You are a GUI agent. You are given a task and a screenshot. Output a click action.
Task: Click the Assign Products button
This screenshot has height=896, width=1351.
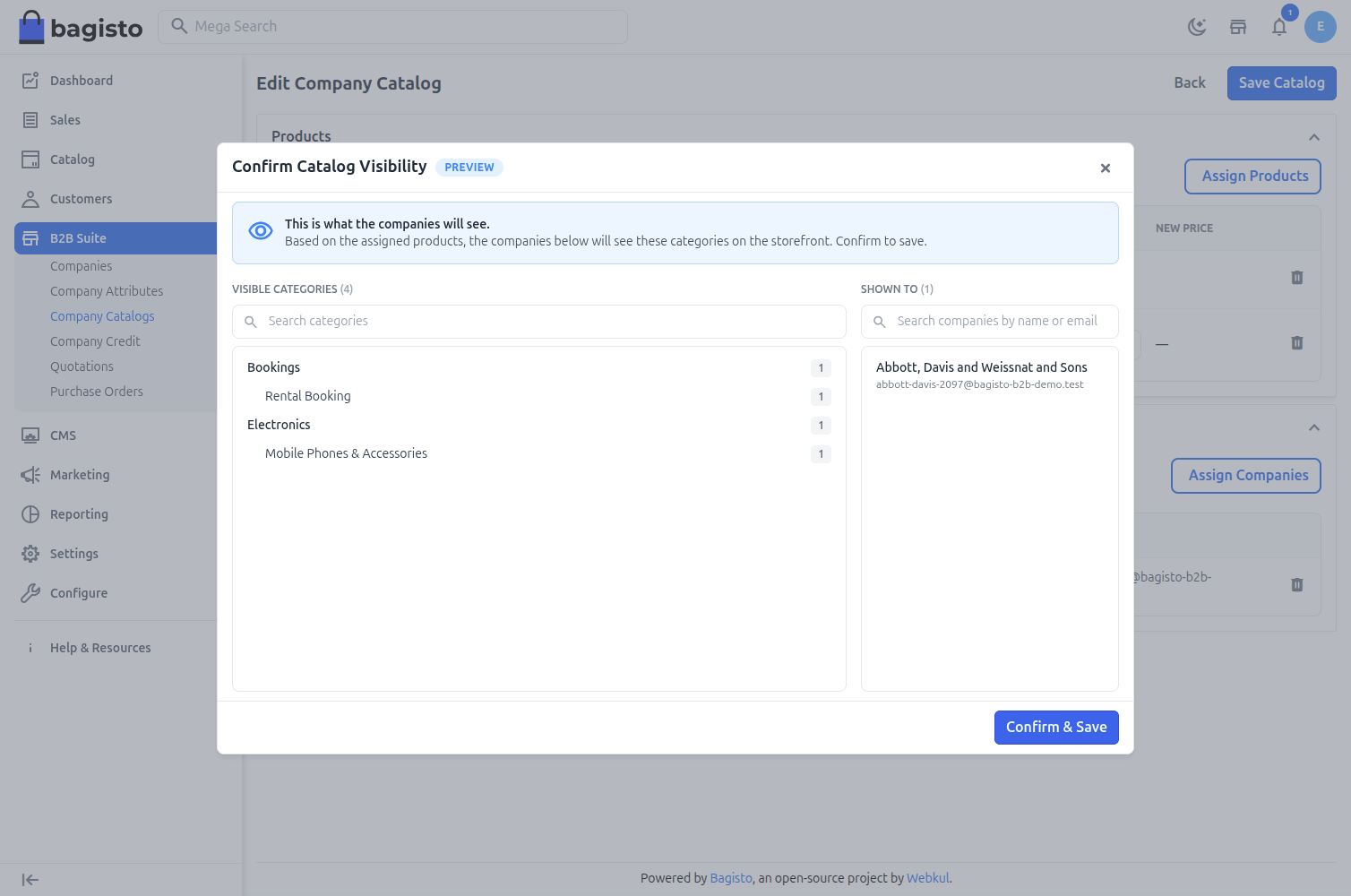[x=1253, y=177]
